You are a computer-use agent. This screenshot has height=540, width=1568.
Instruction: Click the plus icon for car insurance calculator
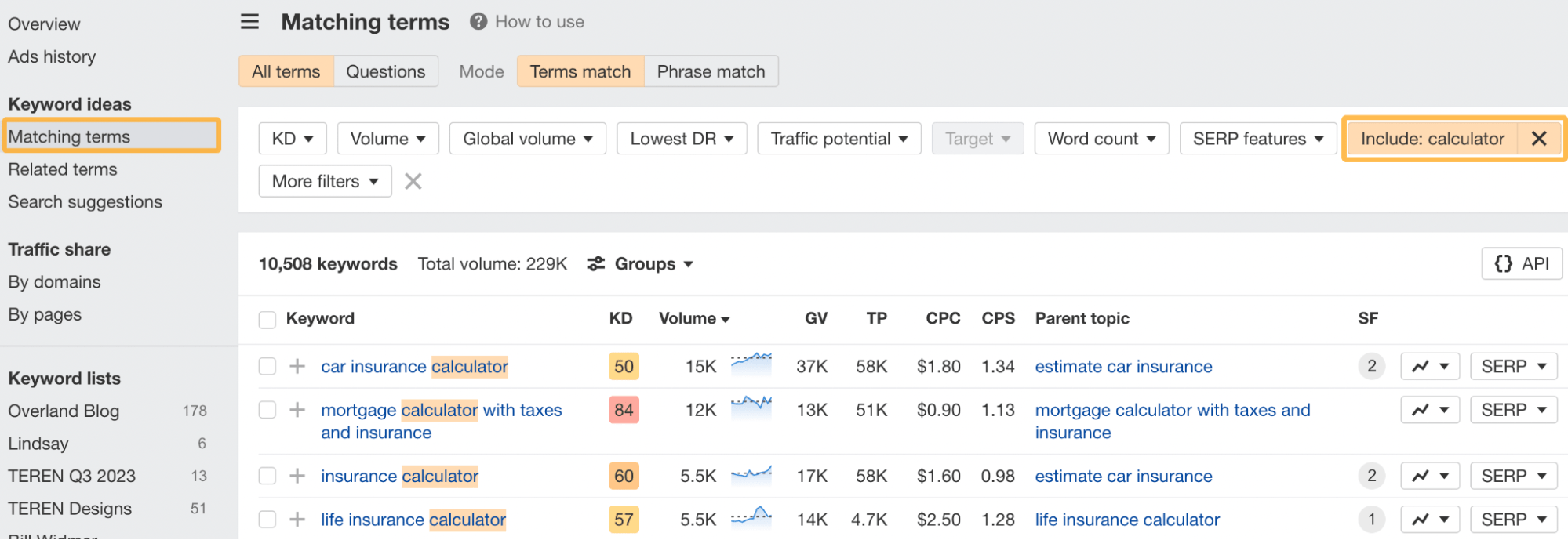click(x=297, y=367)
